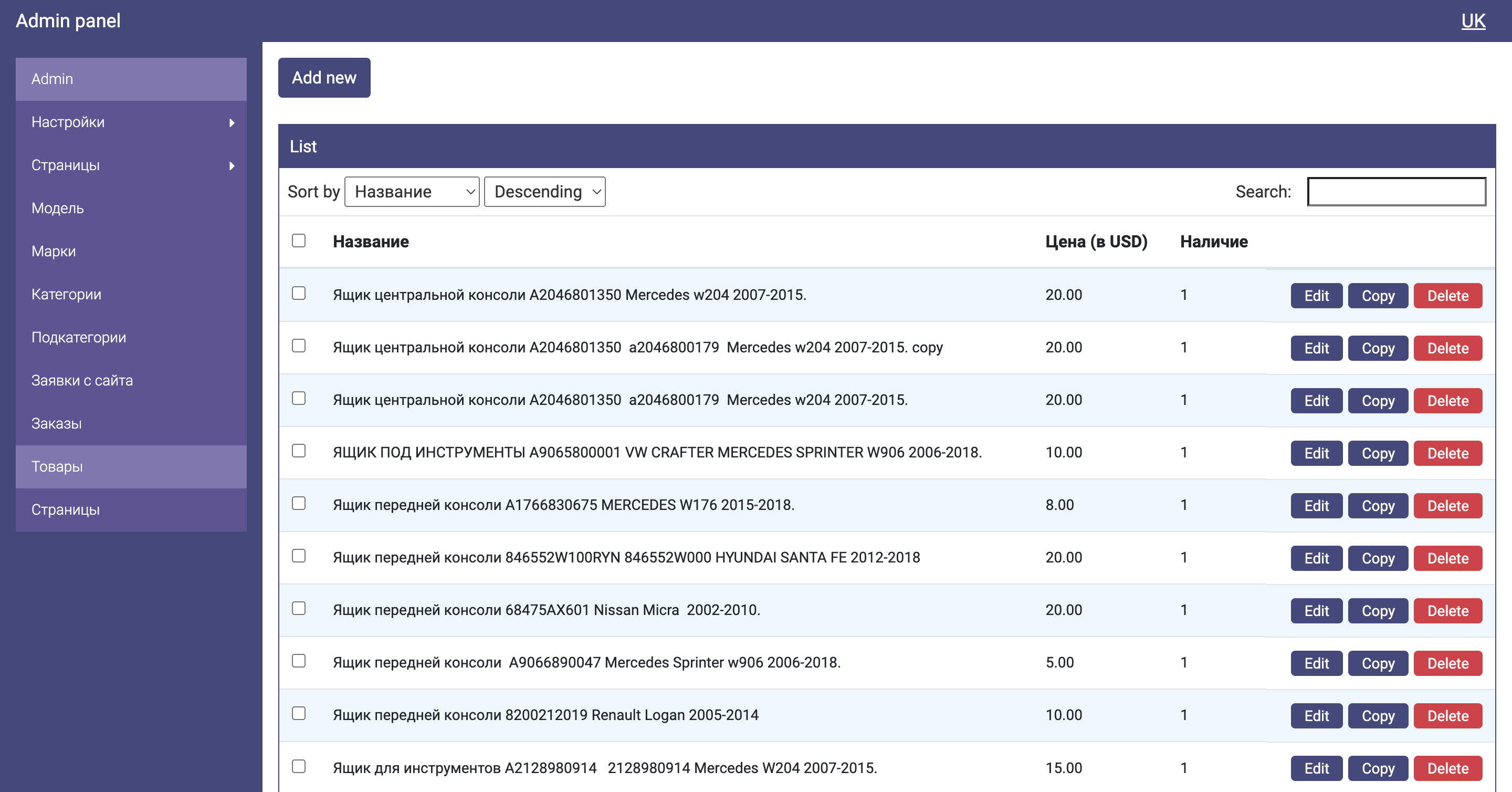Focus the Search input field
Image resolution: width=1512 pixels, height=792 pixels.
click(x=1396, y=191)
